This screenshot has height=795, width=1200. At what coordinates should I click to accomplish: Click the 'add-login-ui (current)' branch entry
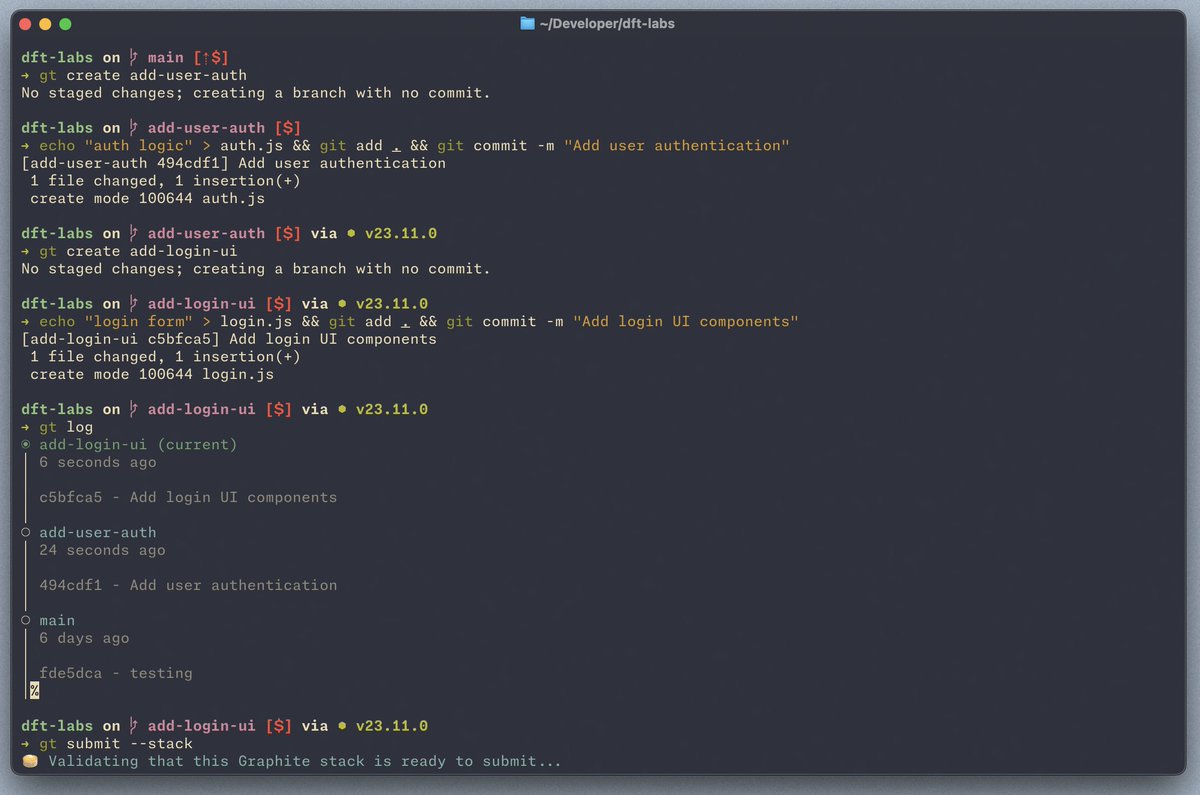138,444
